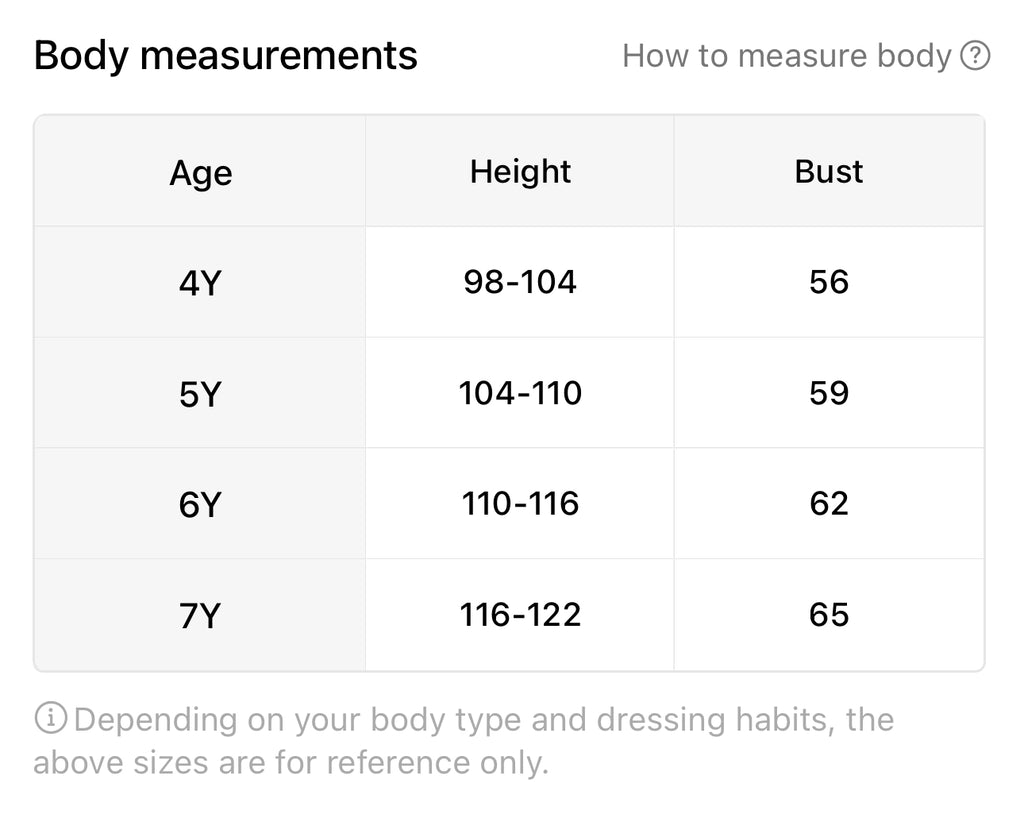Select the Bust column header

tap(828, 172)
